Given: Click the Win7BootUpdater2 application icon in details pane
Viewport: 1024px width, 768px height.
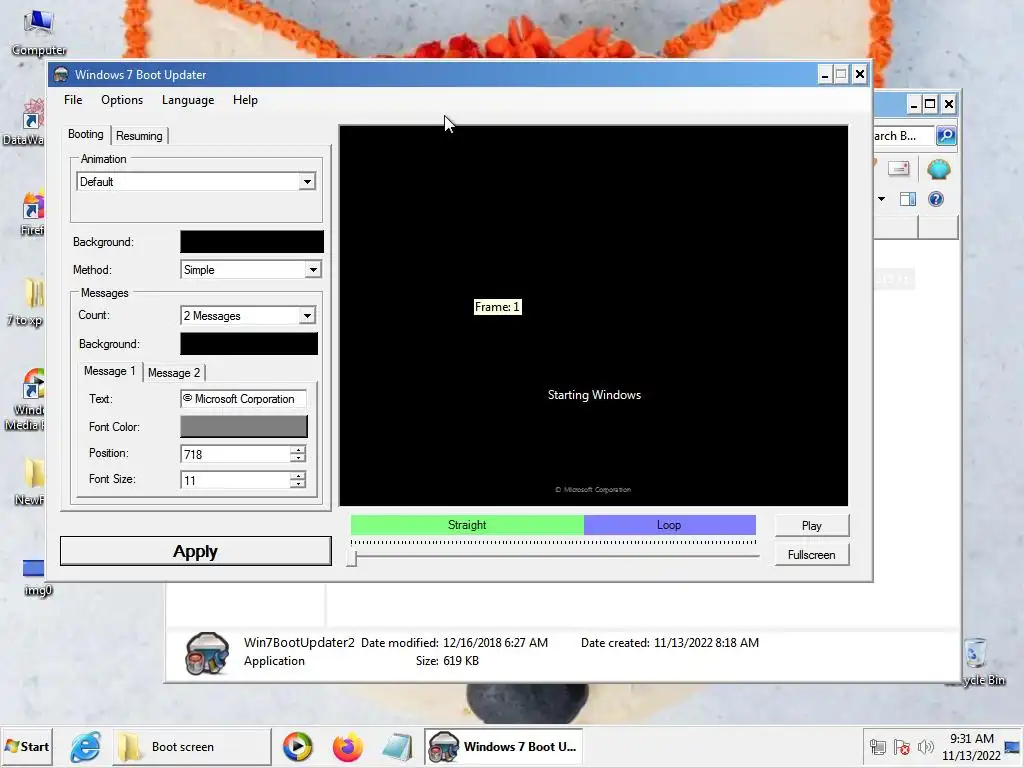Looking at the screenshot, I should pyautogui.click(x=207, y=653).
